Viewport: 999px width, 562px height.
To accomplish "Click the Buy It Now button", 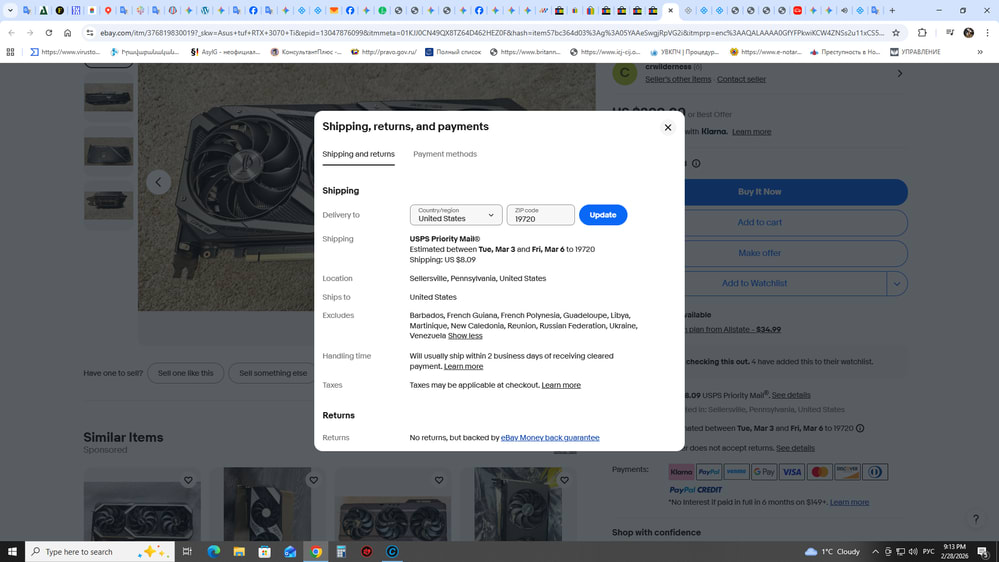I will (796, 192).
